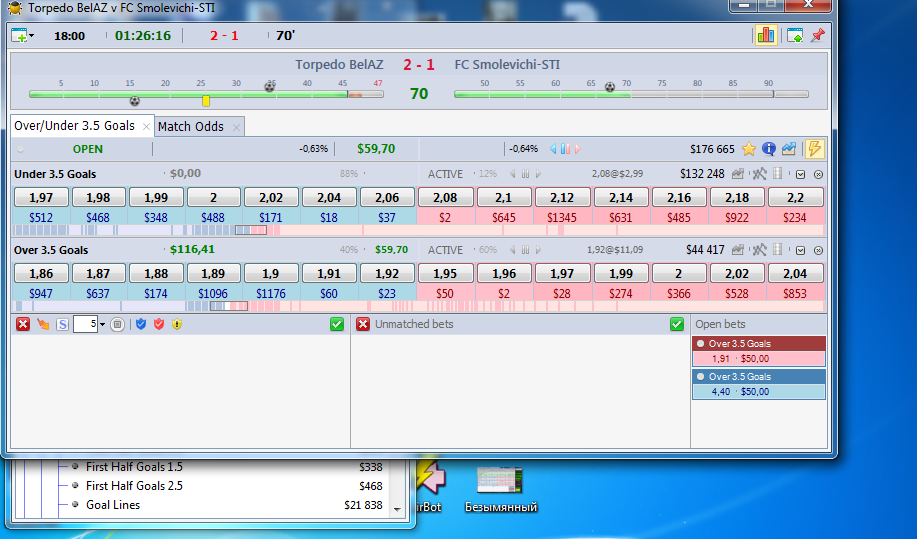Click the stake input field showing 5
Viewport: 917px width, 539px height.
pyautogui.click(x=85, y=324)
